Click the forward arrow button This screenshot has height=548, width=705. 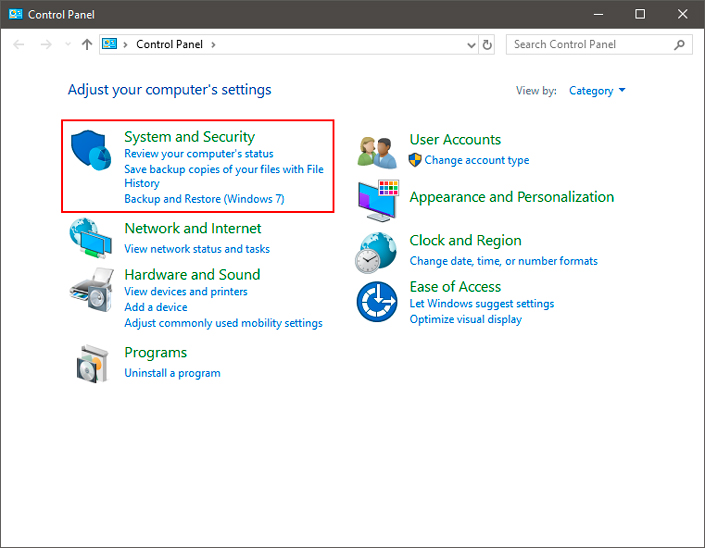pos(46,45)
